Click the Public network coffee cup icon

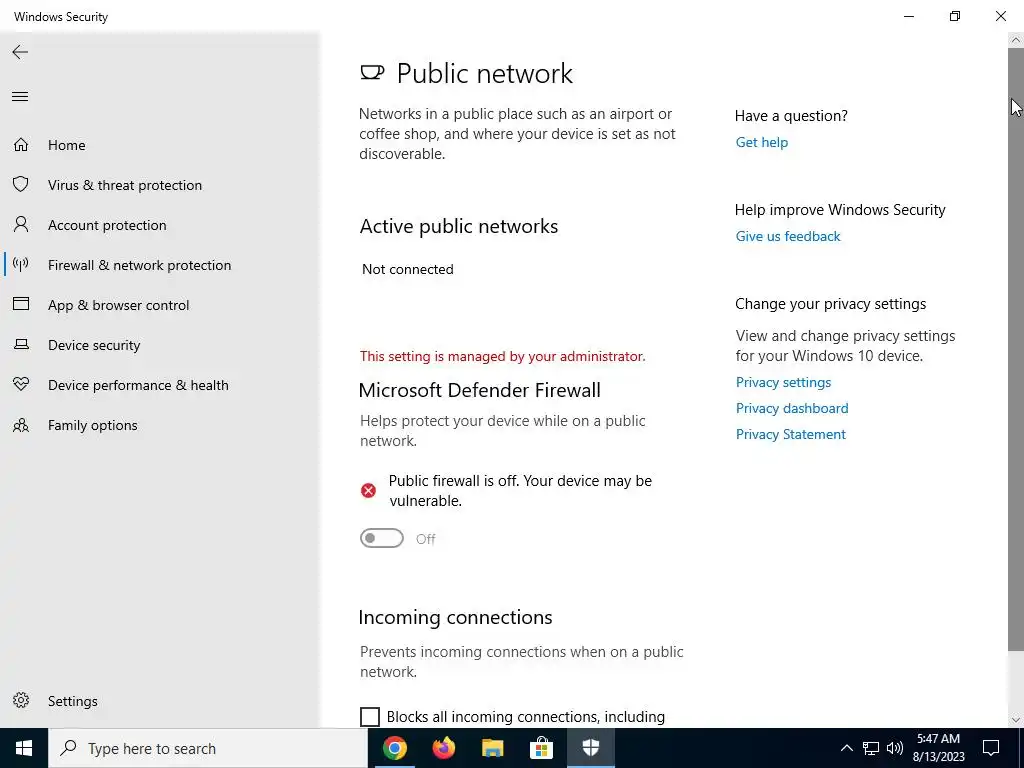coord(372,72)
